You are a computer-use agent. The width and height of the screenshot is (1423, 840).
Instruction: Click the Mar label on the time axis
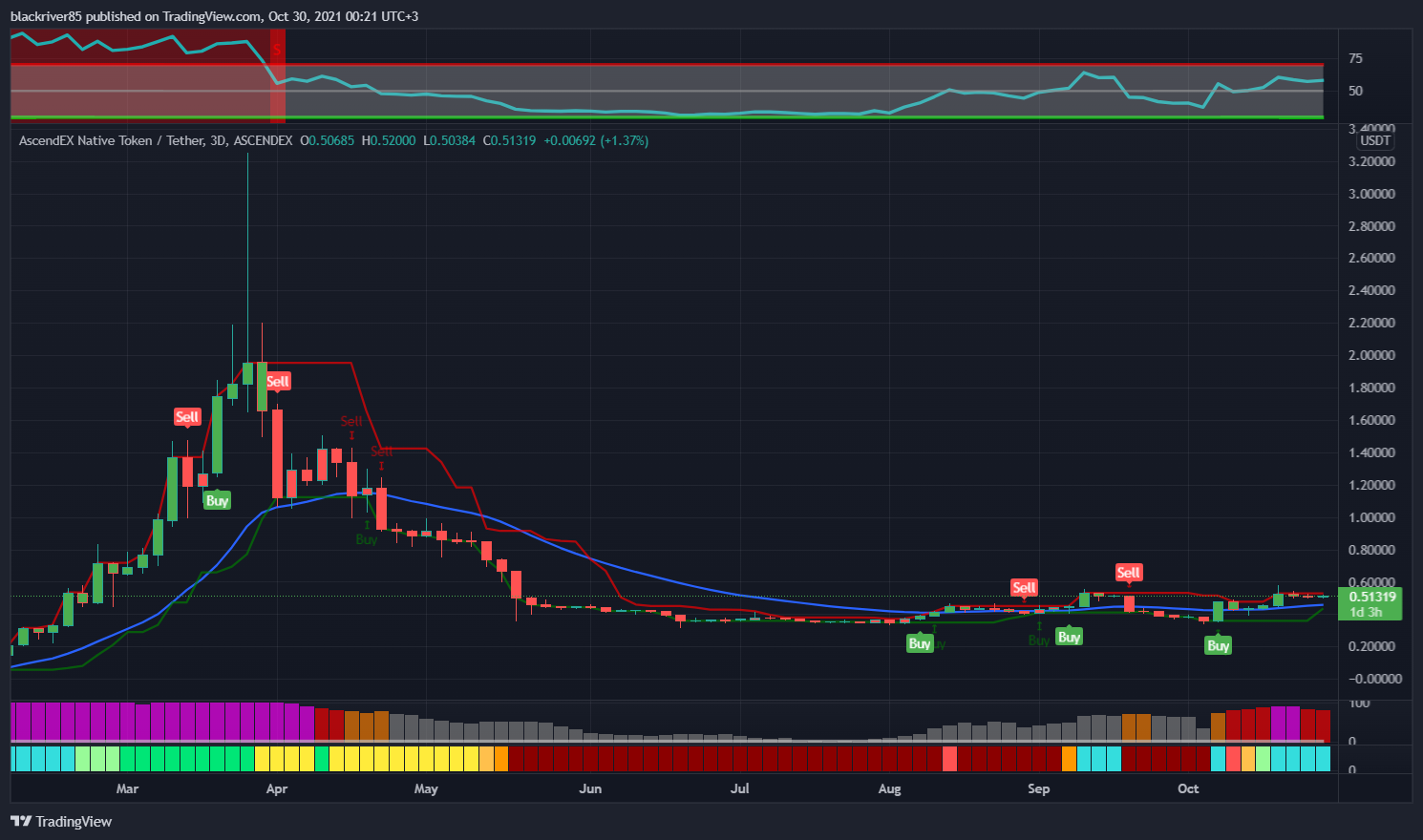tap(127, 788)
